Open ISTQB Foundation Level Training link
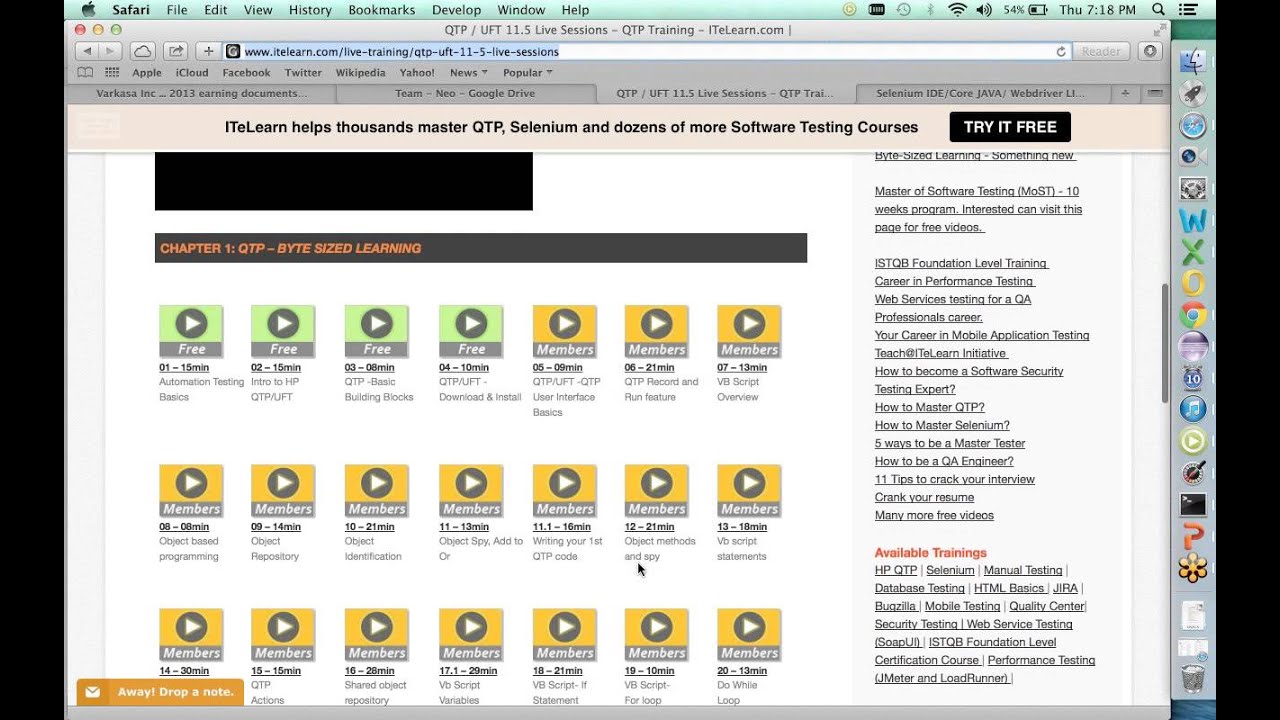This screenshot has height=720, width=1280. coord(961,263)
